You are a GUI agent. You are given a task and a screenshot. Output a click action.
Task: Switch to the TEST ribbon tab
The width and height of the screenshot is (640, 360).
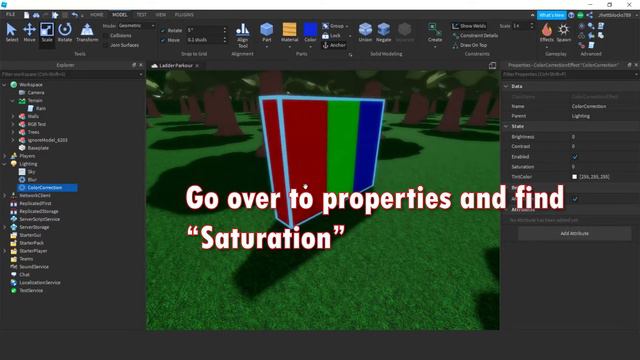click(142, 15)
